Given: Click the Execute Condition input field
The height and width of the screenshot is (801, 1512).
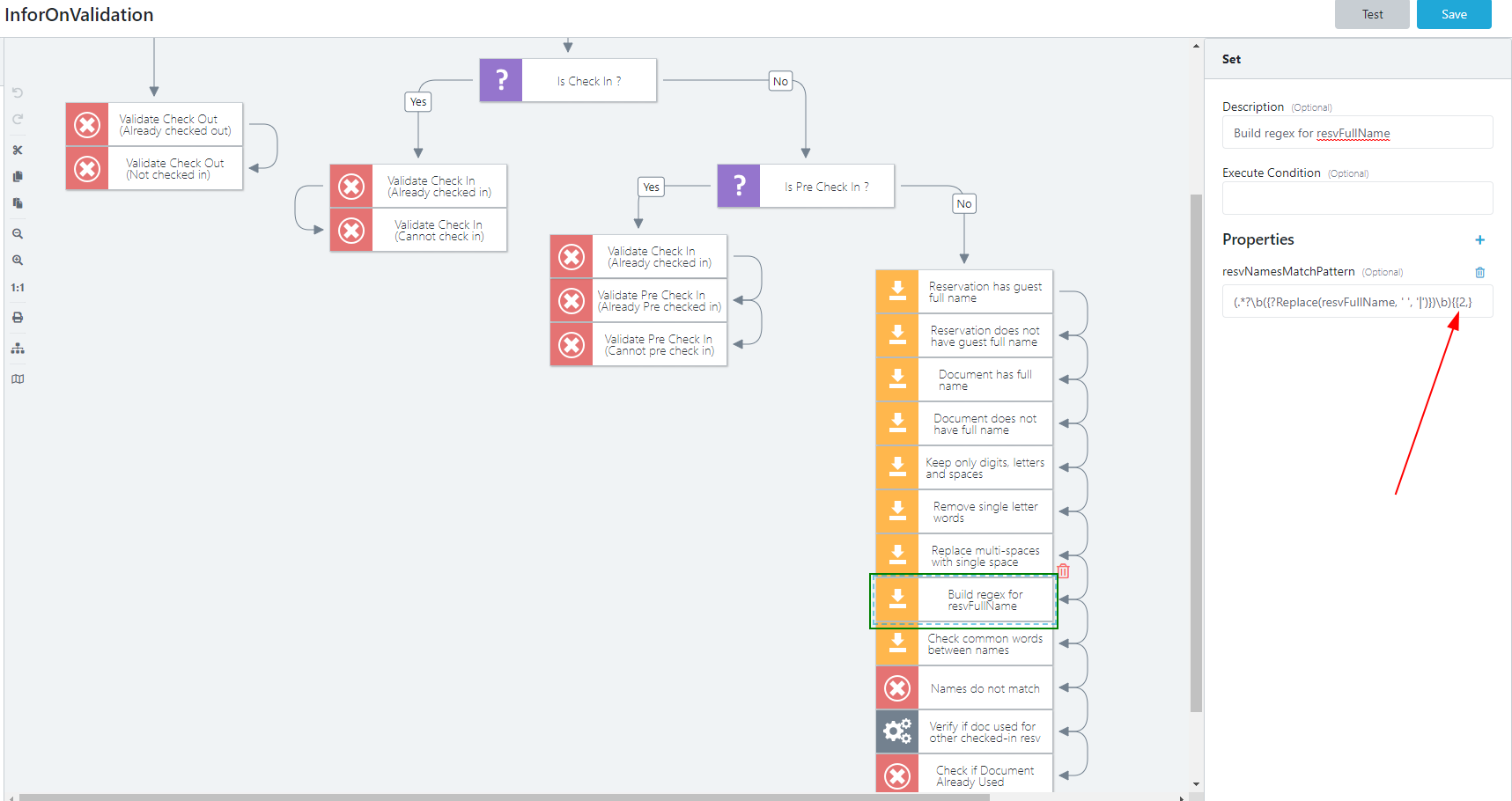Looking at the screenshot, I should click(1356, 198).
